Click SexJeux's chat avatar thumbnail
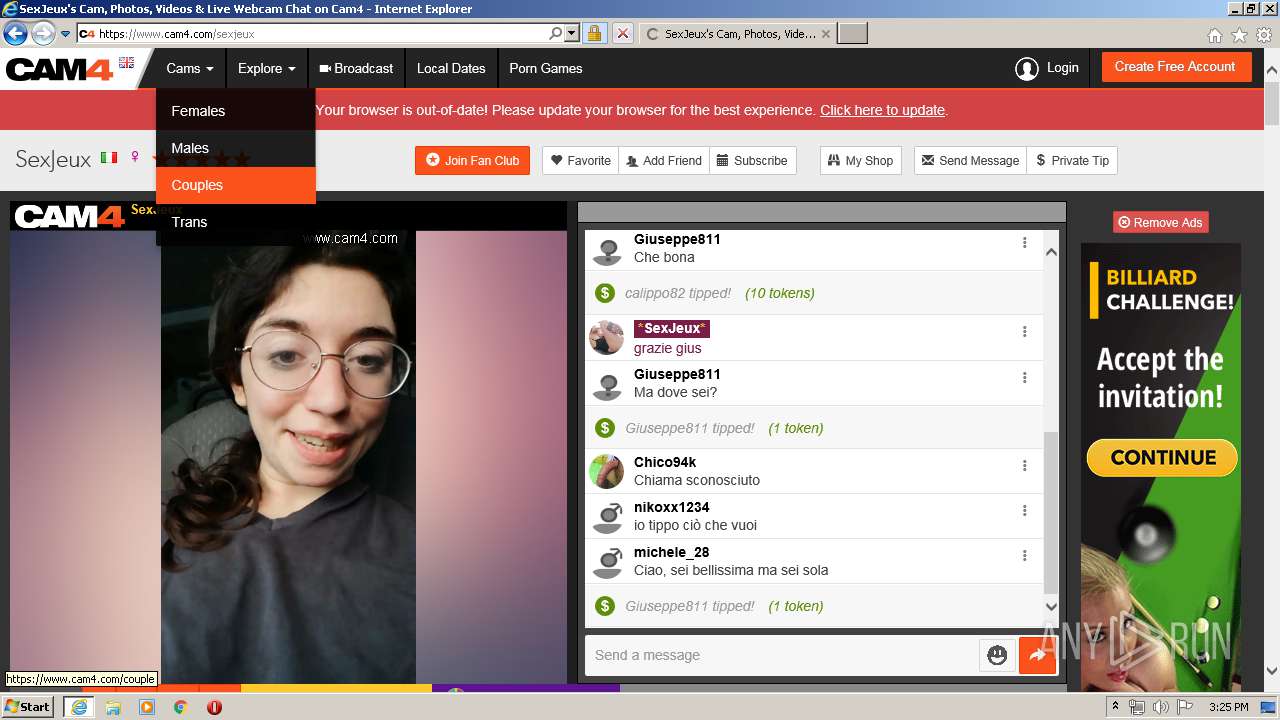 (606, 338)
